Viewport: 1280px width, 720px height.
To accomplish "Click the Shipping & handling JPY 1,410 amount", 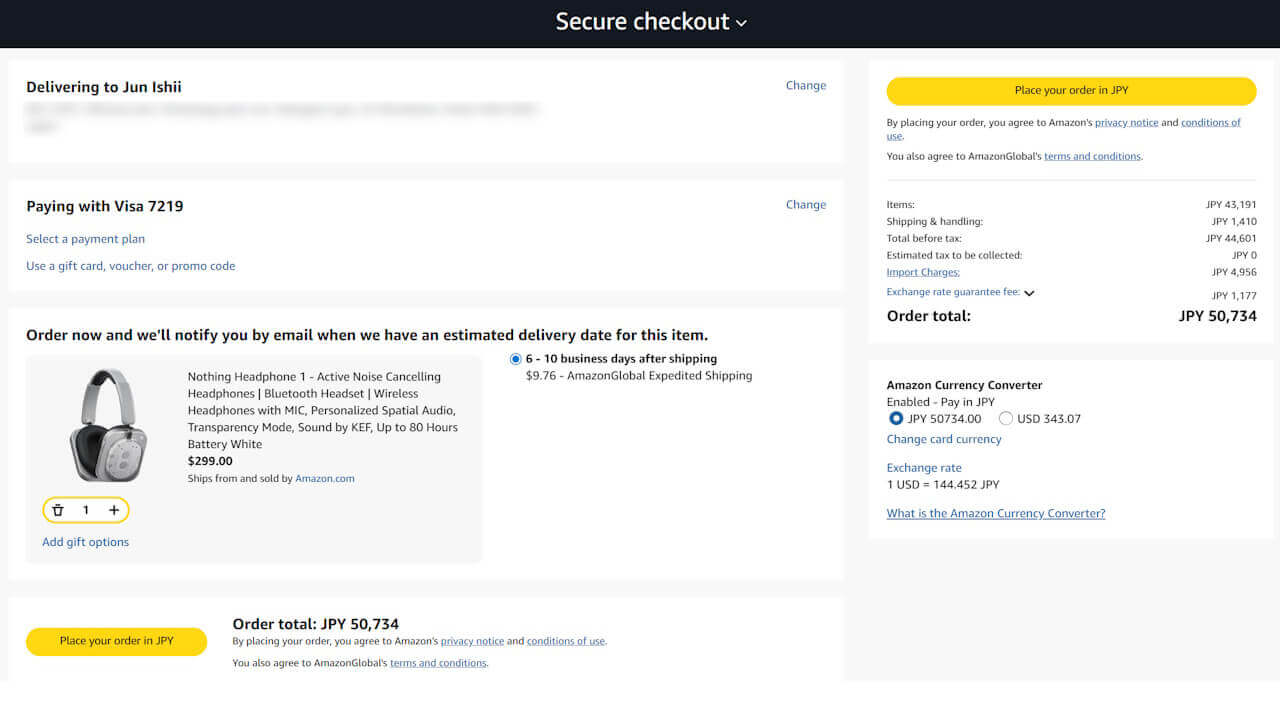I will [1234, 221].
